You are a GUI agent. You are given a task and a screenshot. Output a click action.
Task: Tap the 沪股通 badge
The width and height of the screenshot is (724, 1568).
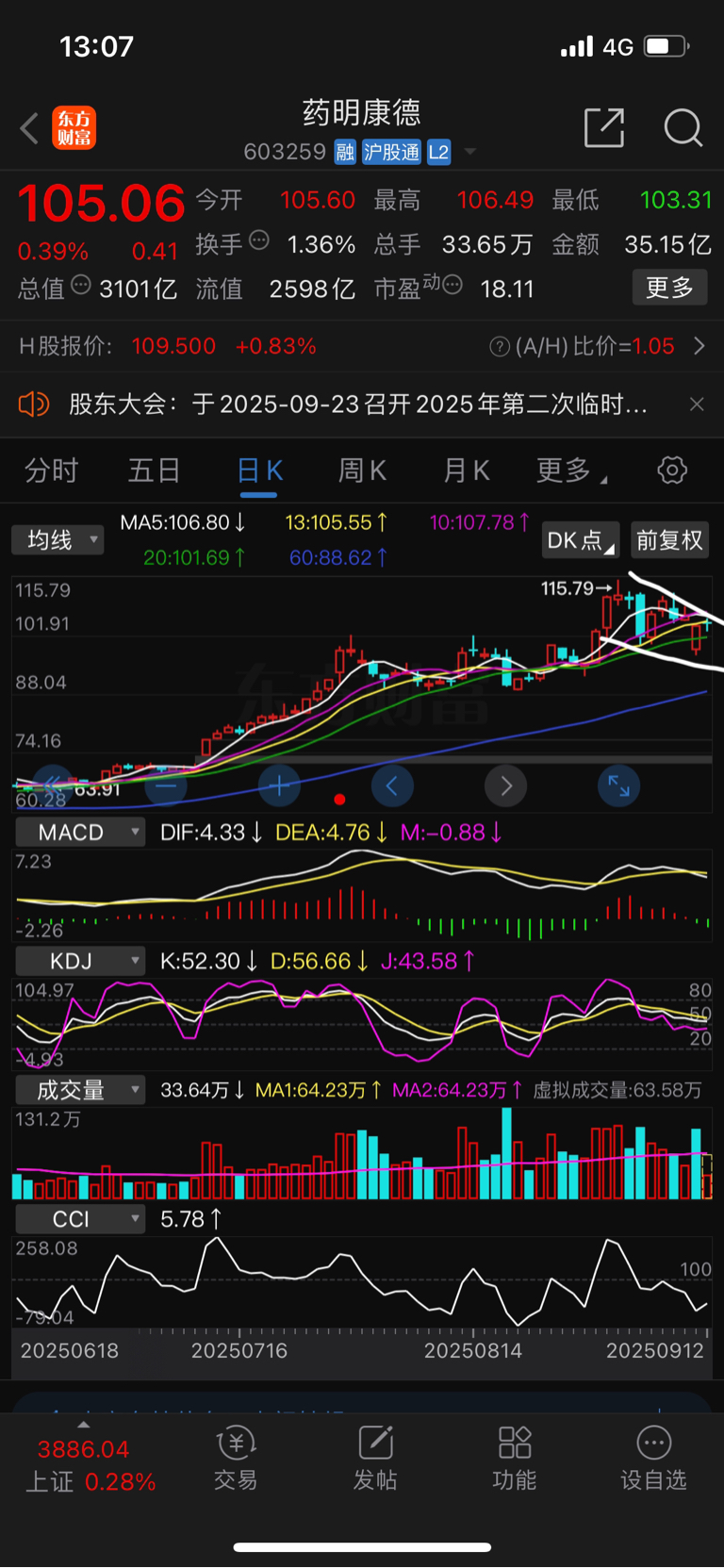pos(391,152)
